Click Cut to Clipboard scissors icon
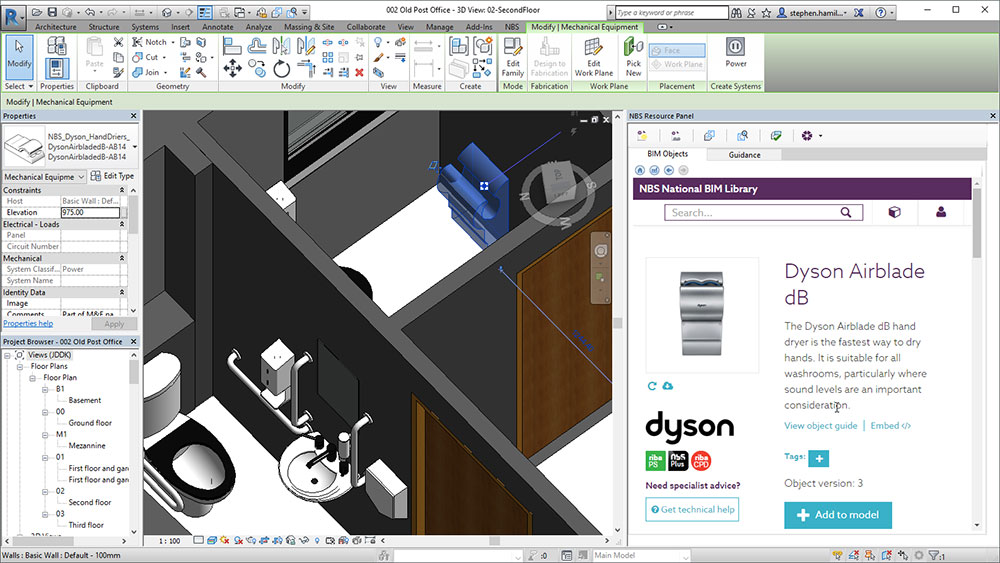 point(118,42)
